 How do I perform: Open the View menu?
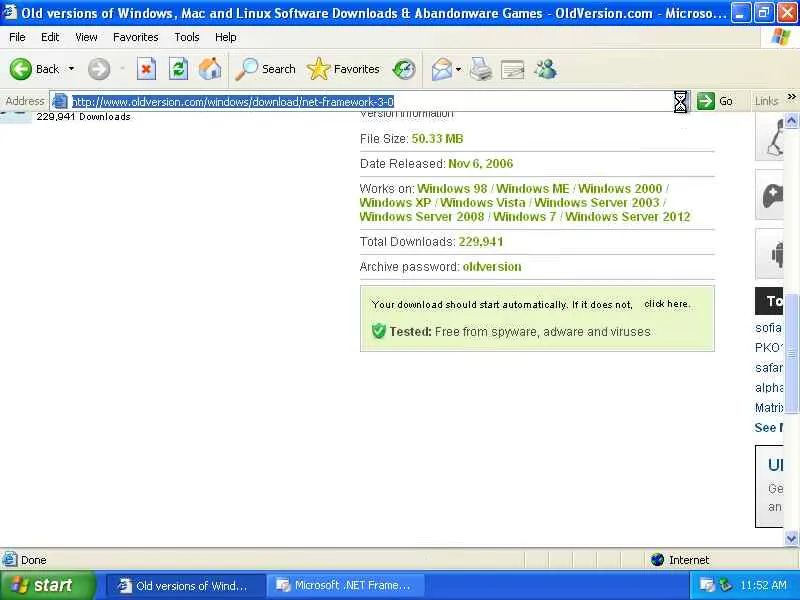coord(86,37)
